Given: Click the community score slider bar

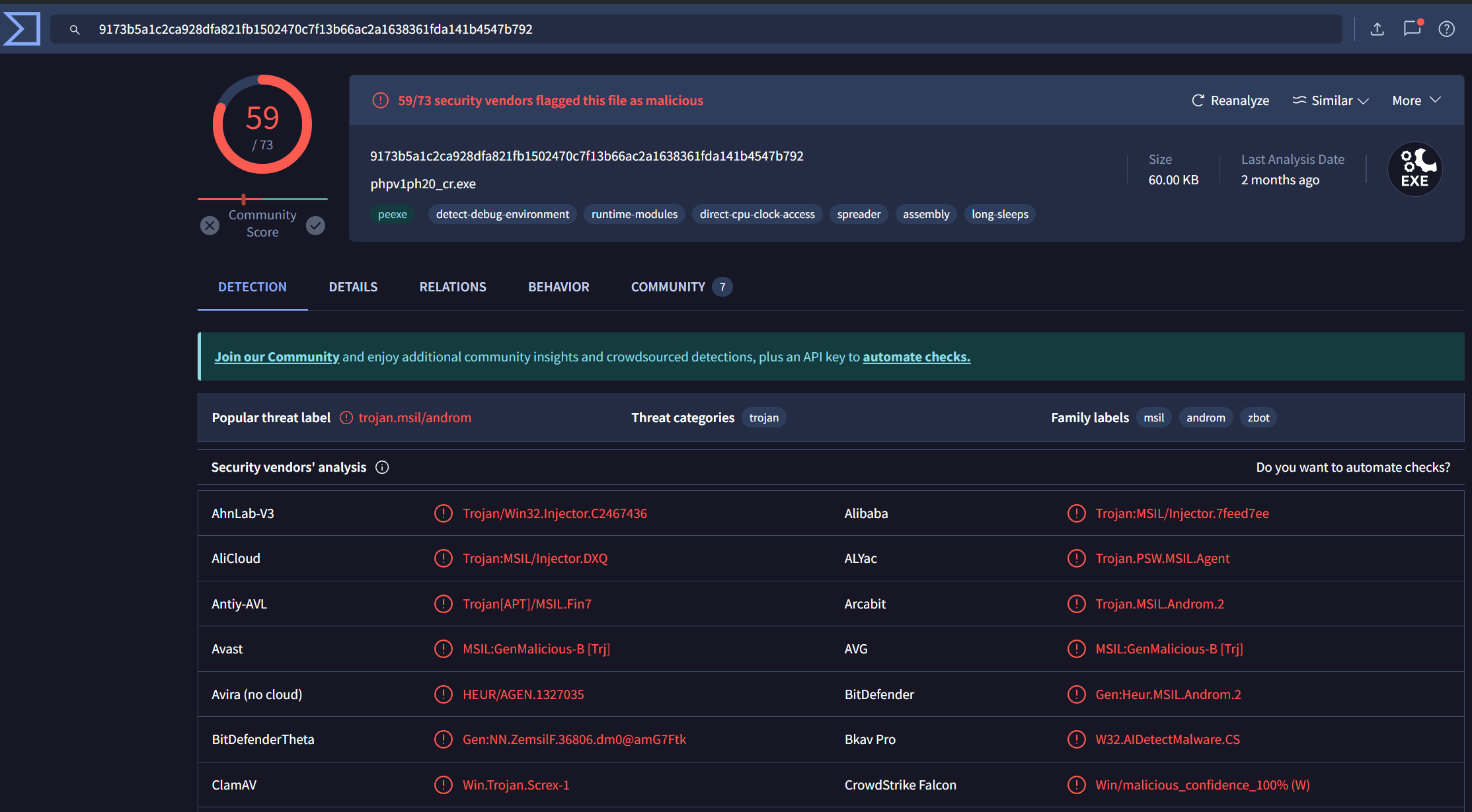Looking at the screenshot, I should click(262, 199).
